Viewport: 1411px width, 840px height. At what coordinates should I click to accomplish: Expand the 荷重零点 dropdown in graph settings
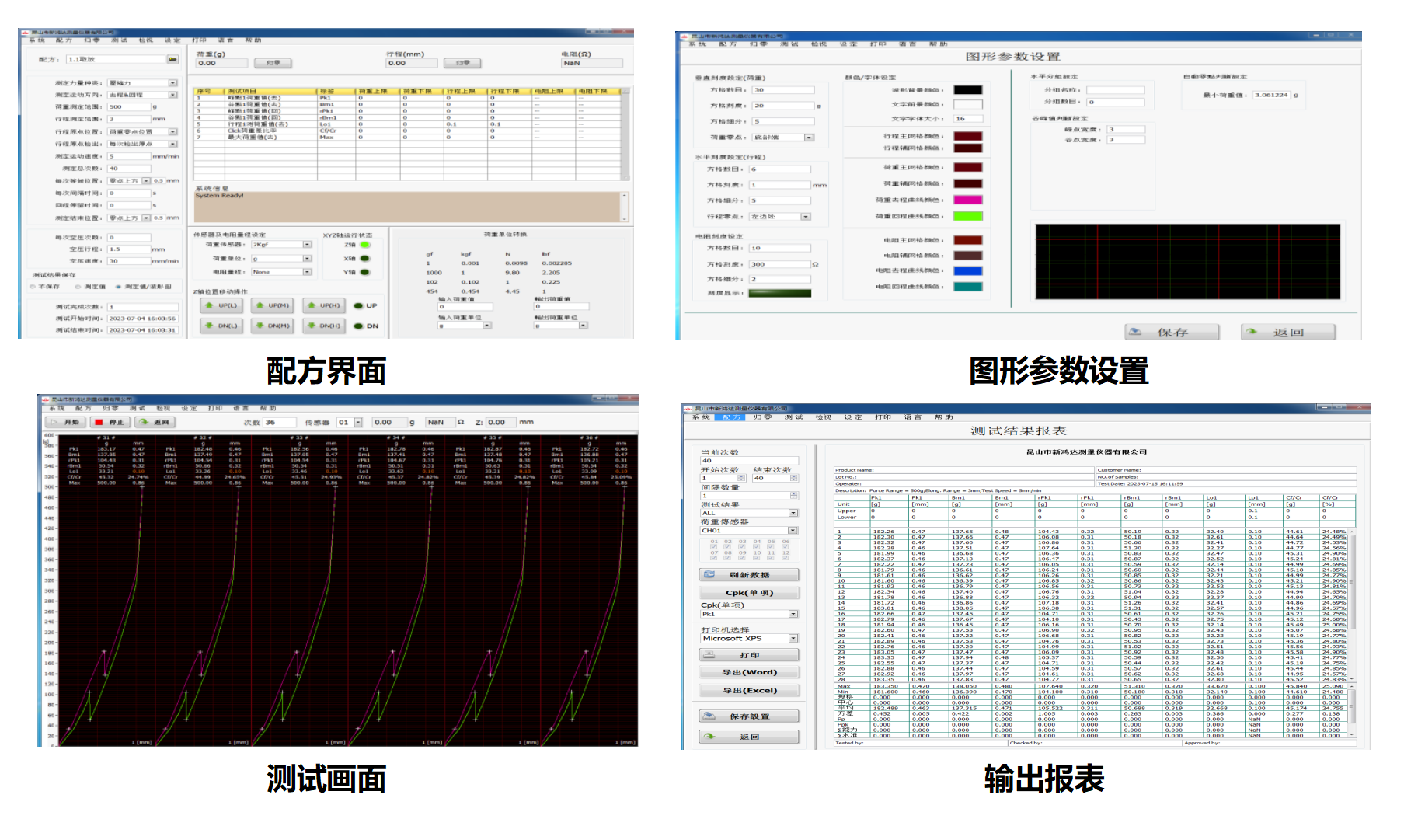click(x=809, y=138)
